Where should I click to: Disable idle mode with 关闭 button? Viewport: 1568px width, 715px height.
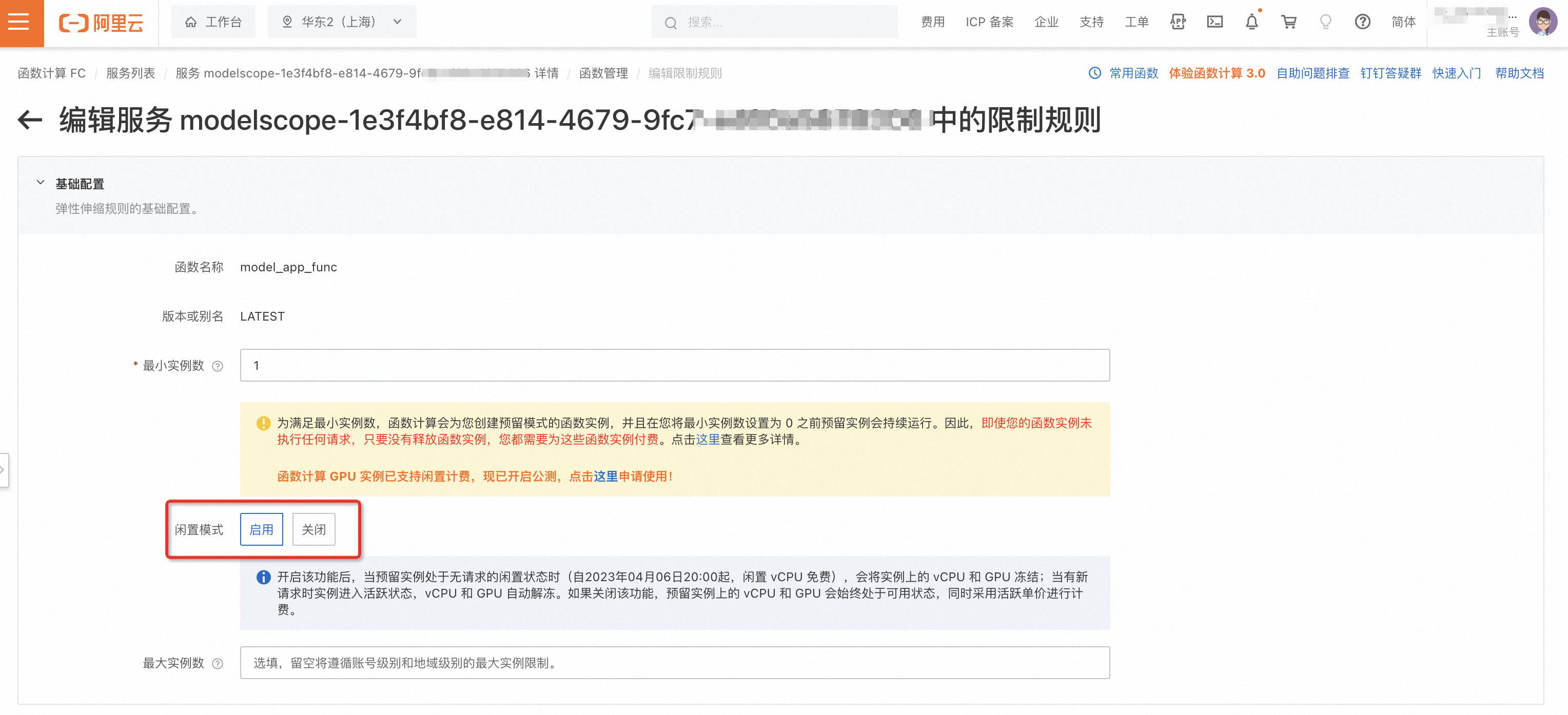pyautogui.click(x=313, y=529)
